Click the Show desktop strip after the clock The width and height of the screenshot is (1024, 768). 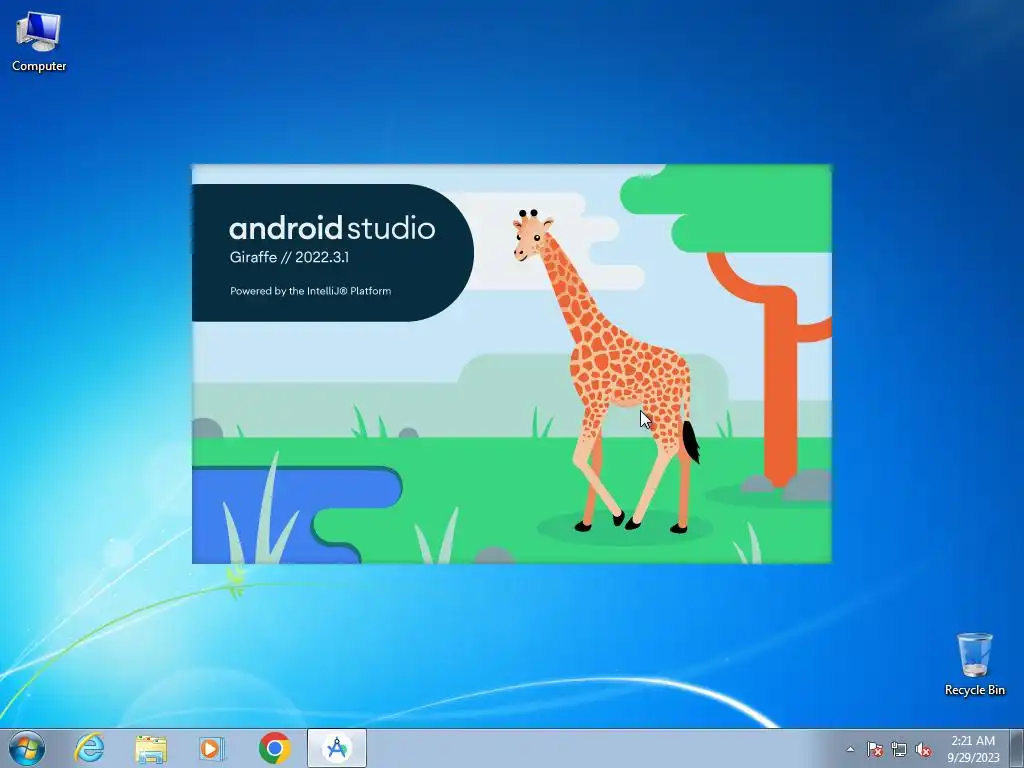(x=1017, y=749)
